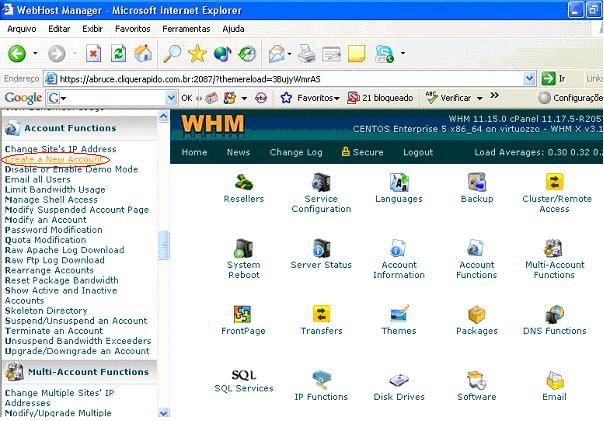Open the Account Information icon

tap(399, 249)
